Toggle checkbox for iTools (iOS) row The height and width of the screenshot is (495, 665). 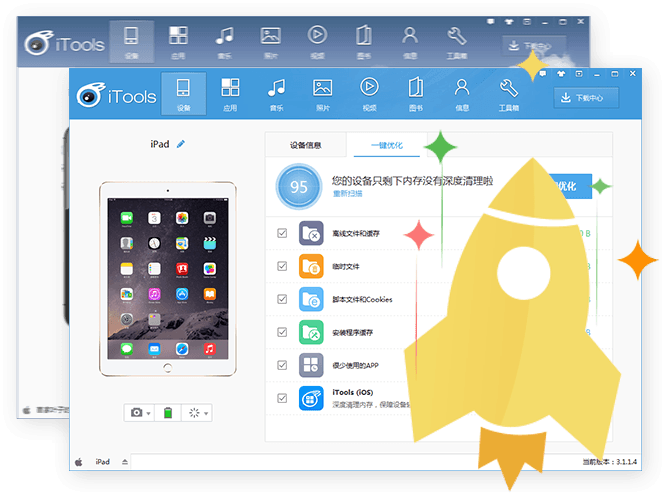282,398
